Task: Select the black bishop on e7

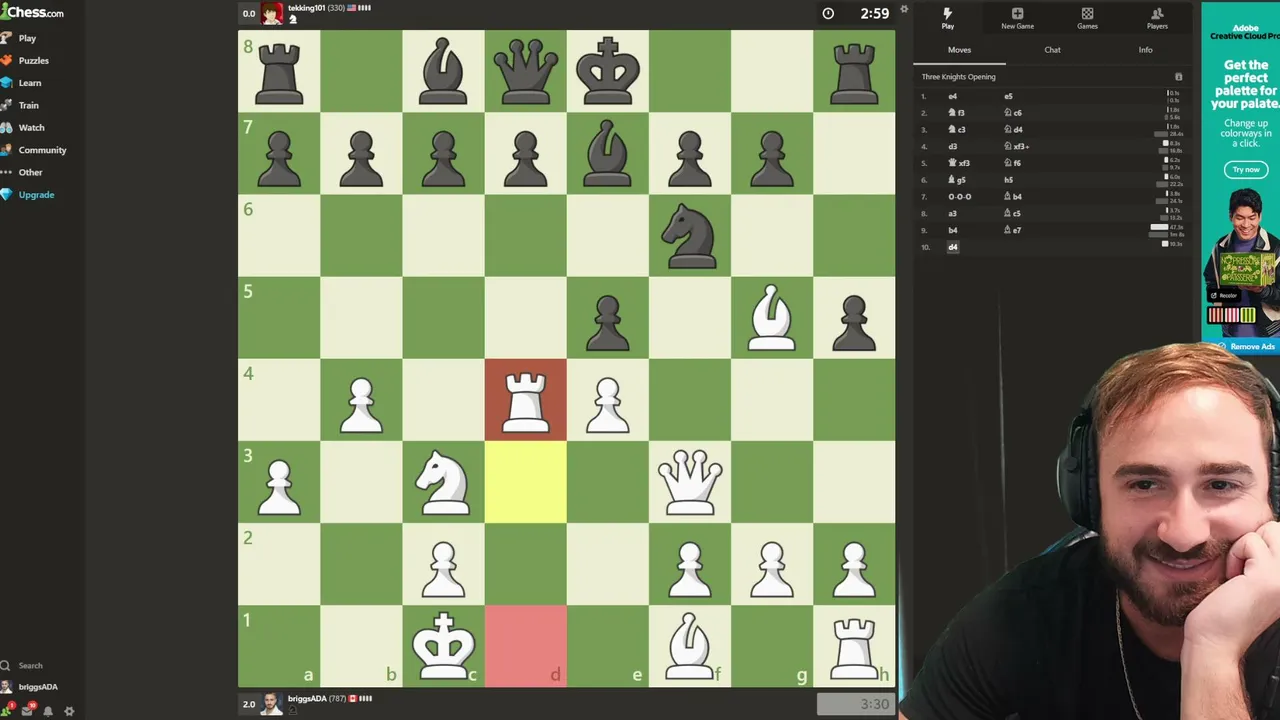Action: point(607,155)
